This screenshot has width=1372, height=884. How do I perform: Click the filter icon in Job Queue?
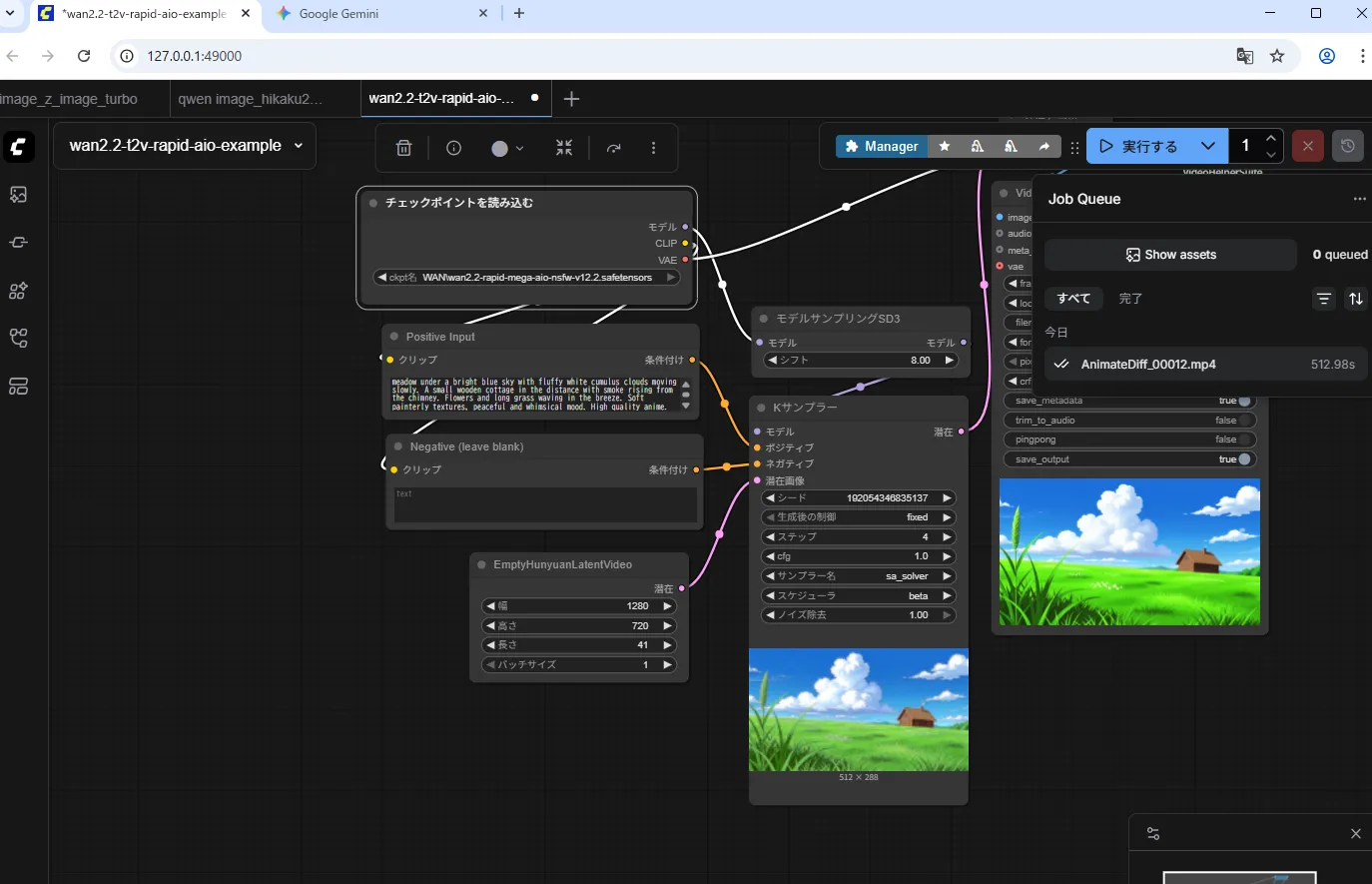[x=1323, y=299]
